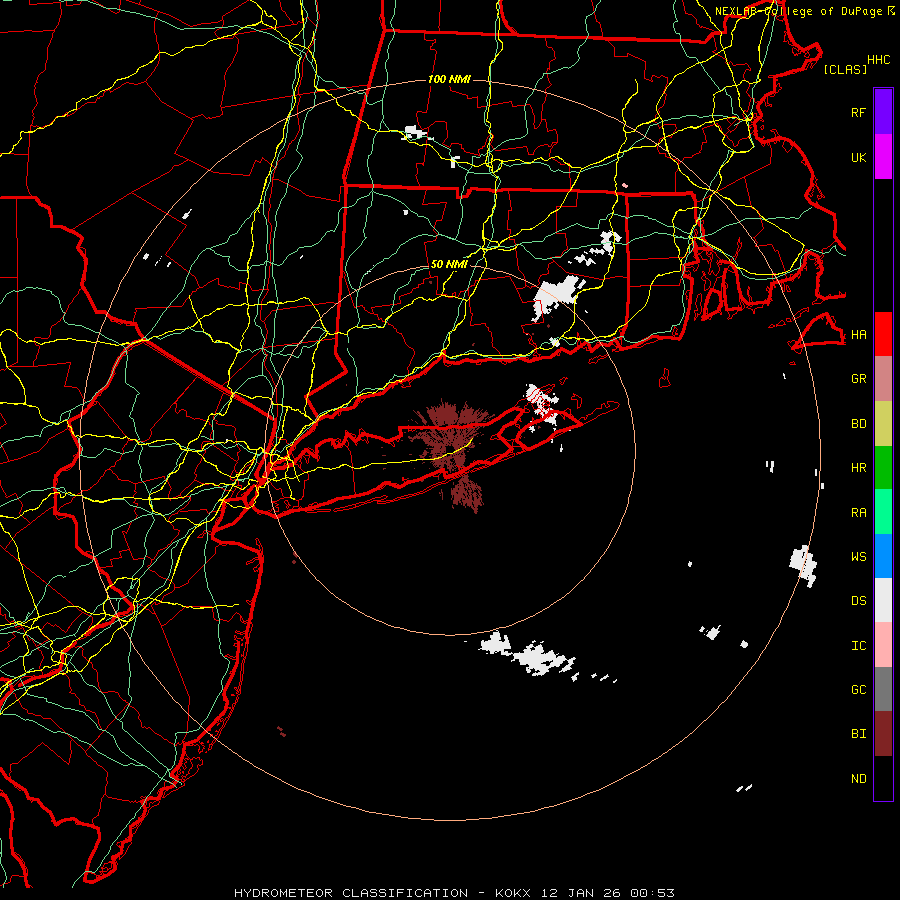Select the blue WS legend swatch
Viewport: 900px width, 900px height.
pyautogui.click(x=883, y=556)
